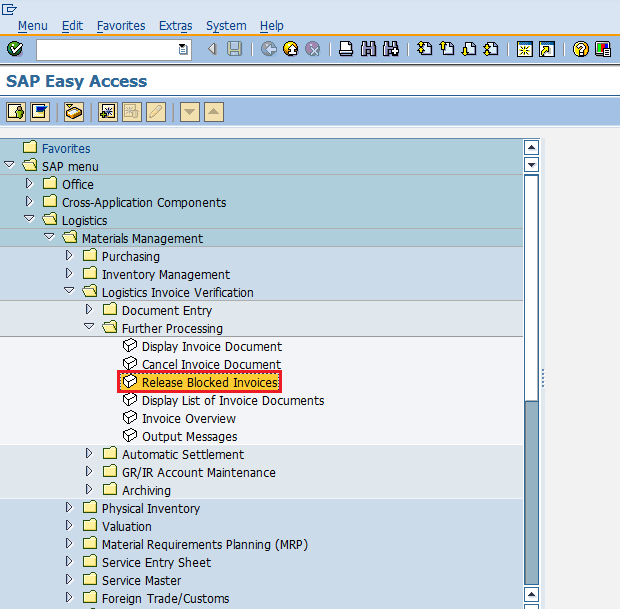Screen dimensions: 620x609
Task: Click Add to Favorites icon
Action: (108, 112)
